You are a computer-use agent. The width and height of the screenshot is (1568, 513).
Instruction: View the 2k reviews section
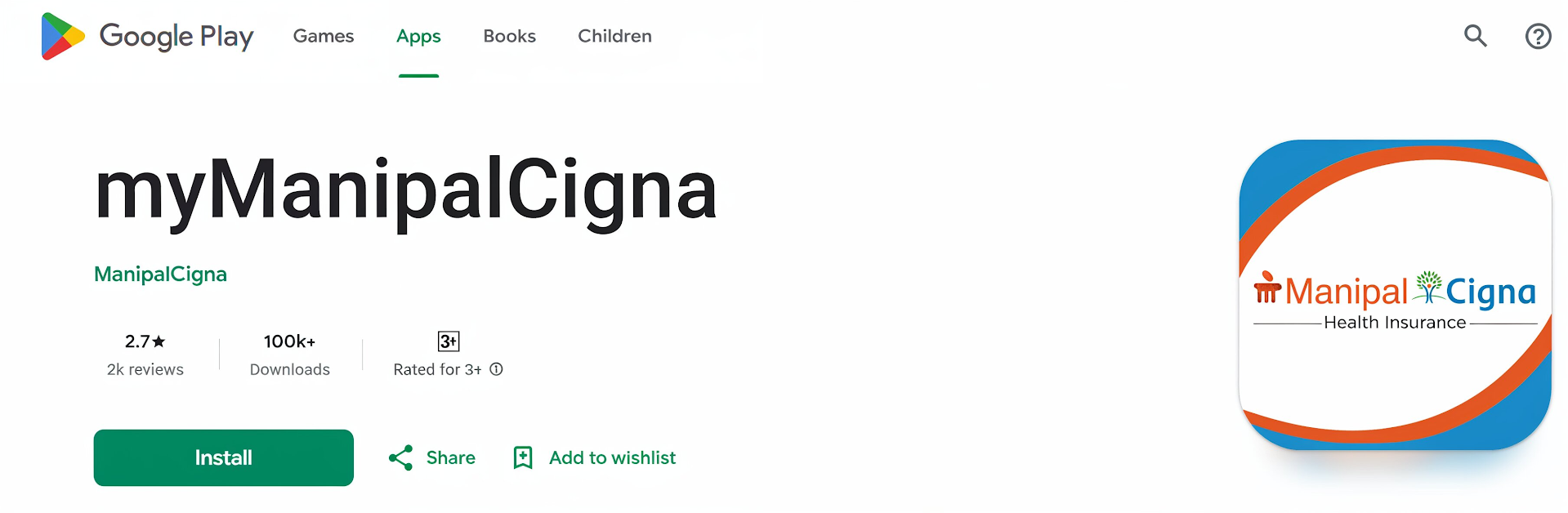pyautogui.click(x=145, y=369)
